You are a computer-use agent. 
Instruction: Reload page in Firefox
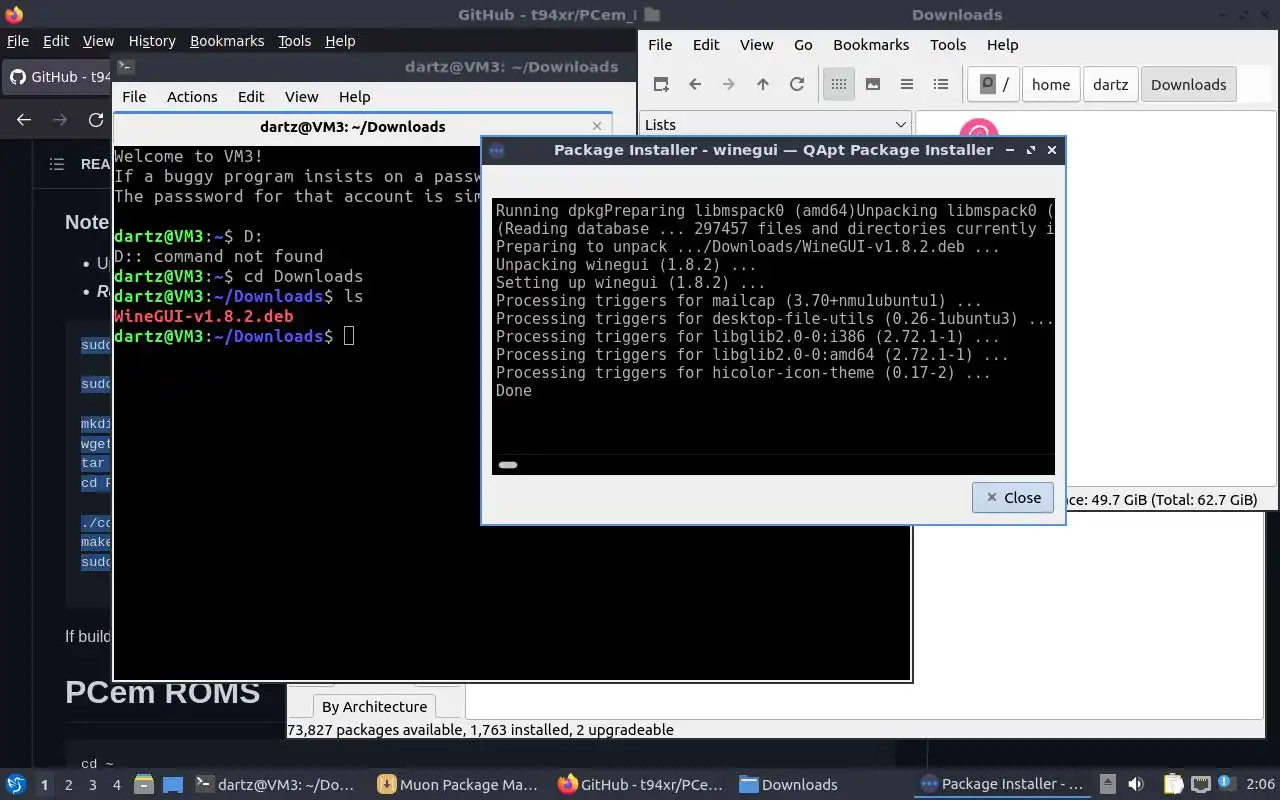pos(96,119)
